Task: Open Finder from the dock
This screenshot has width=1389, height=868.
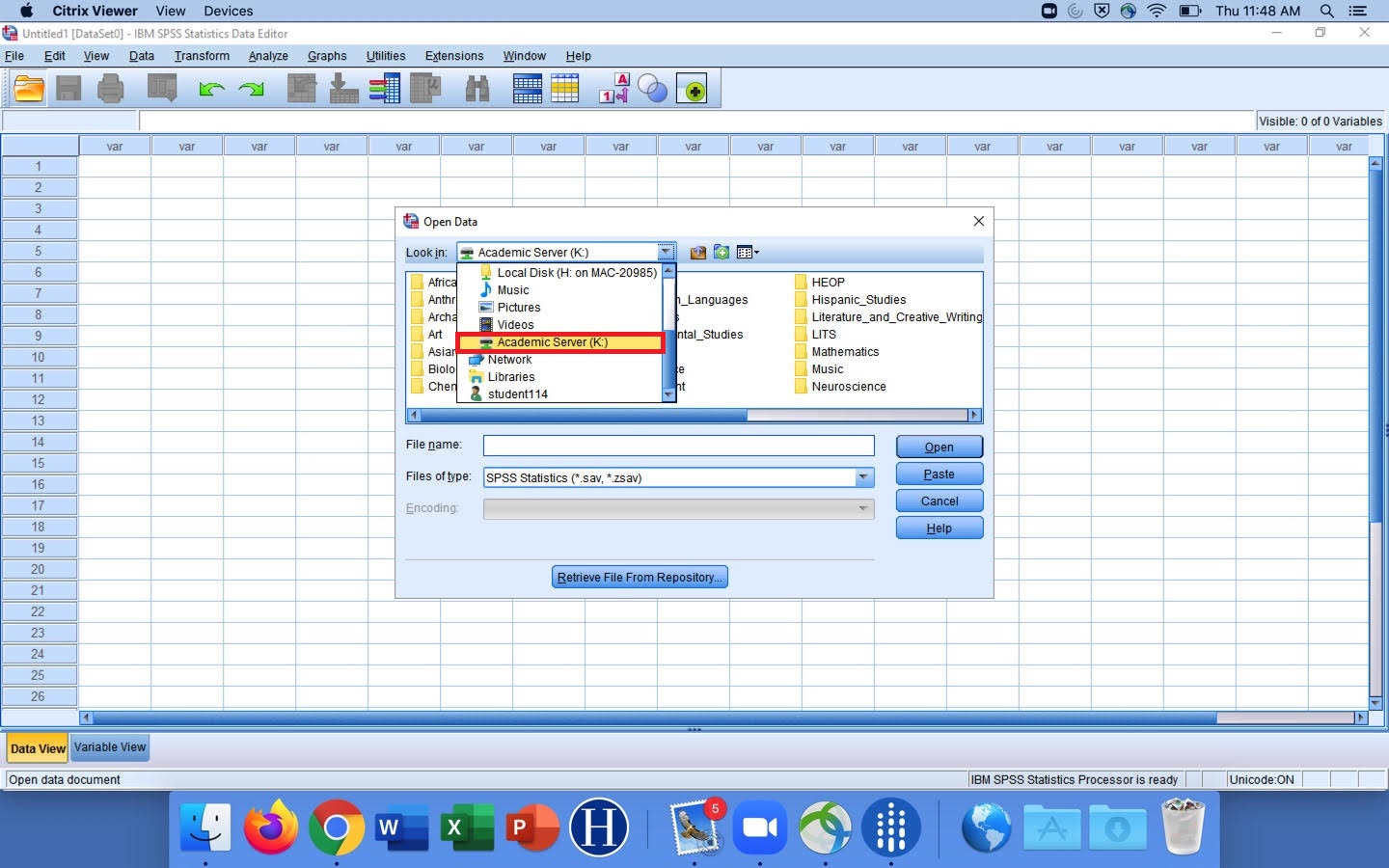Action: tap(205, 827)
